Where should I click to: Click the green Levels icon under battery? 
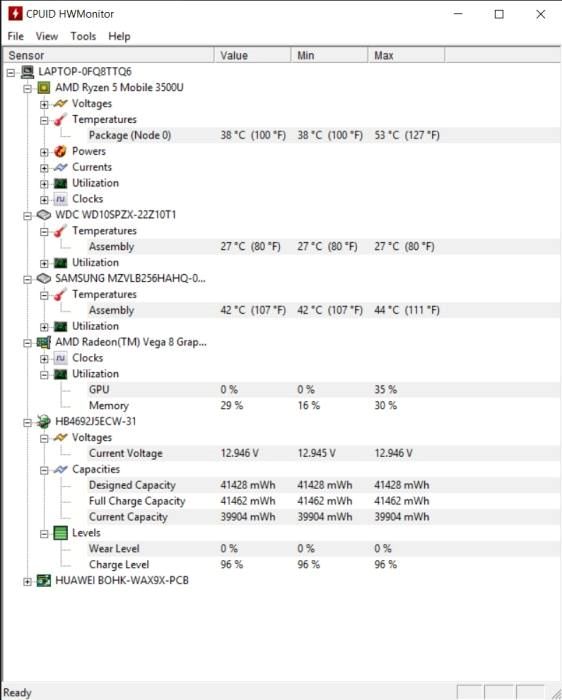click(60, 533)
